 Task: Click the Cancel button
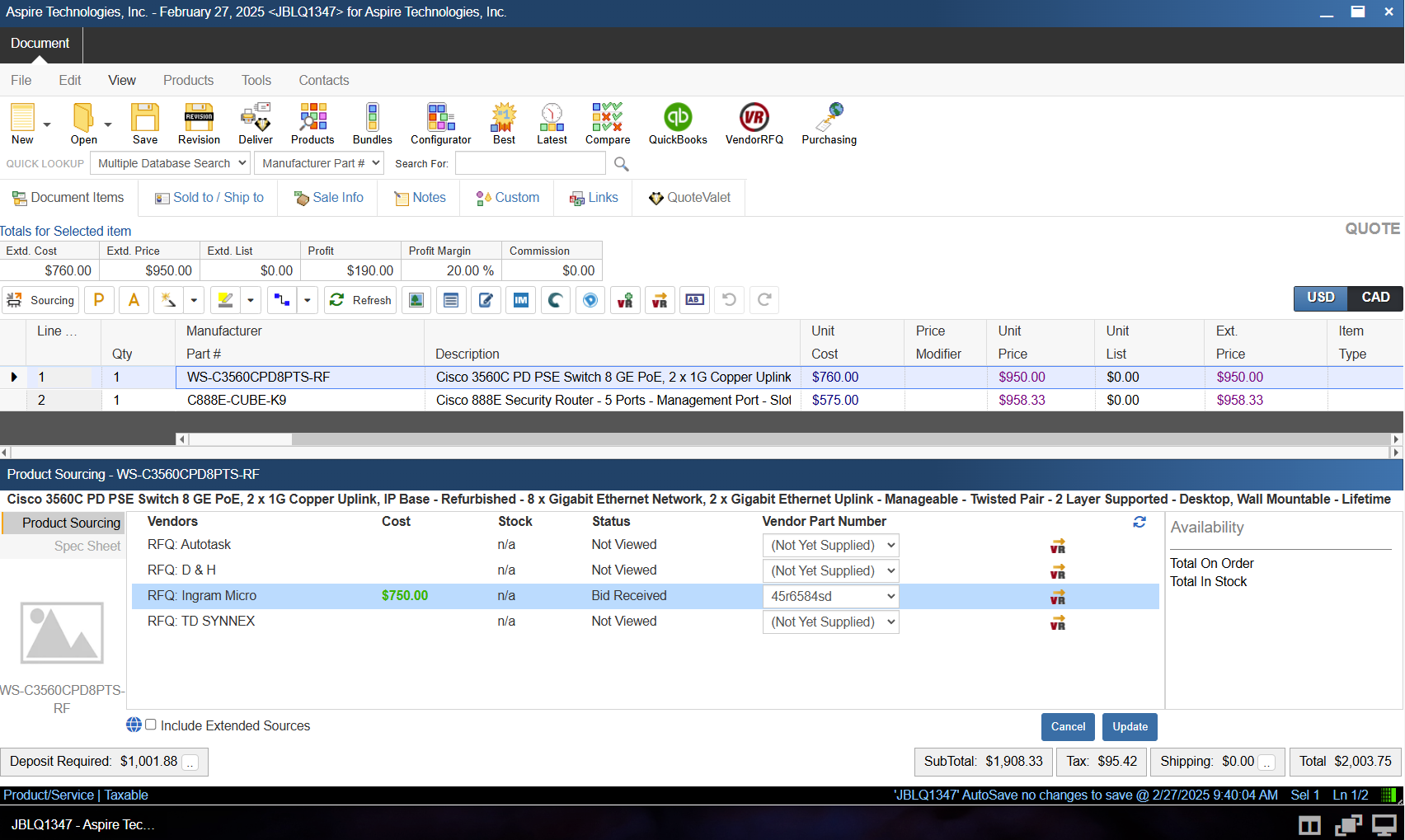click(1068, 727)
